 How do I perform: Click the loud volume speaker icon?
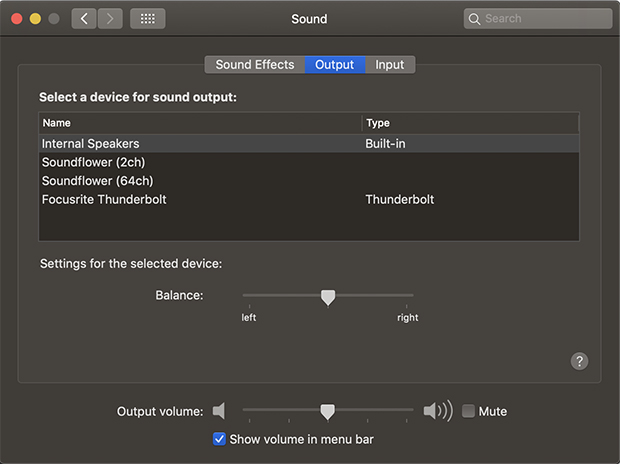click(x=436, y=411)
